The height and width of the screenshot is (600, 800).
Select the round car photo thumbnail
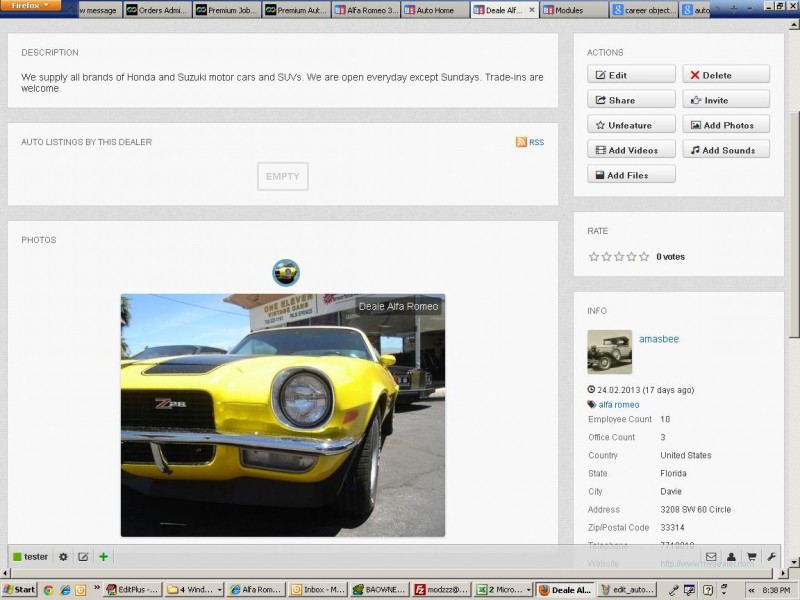pyautogui.click(x=286, y=272)
